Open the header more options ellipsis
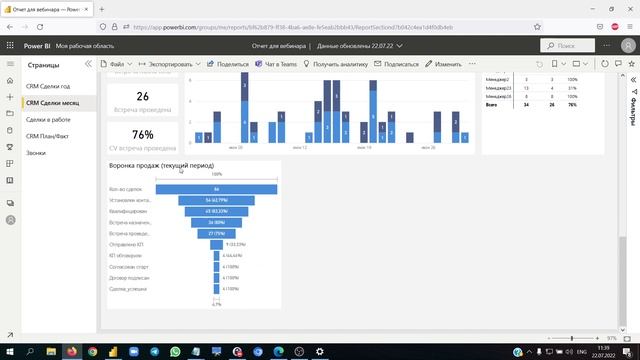Screen dimensions: 640x360 tap(607, 46)
